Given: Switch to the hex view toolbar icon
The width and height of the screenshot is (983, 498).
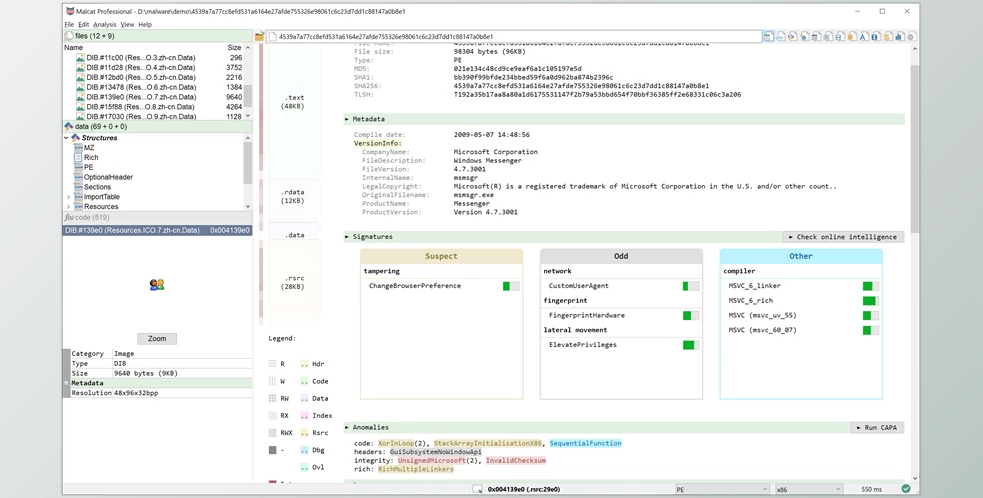Looking at the screenshot, I should tap(780, 36).
